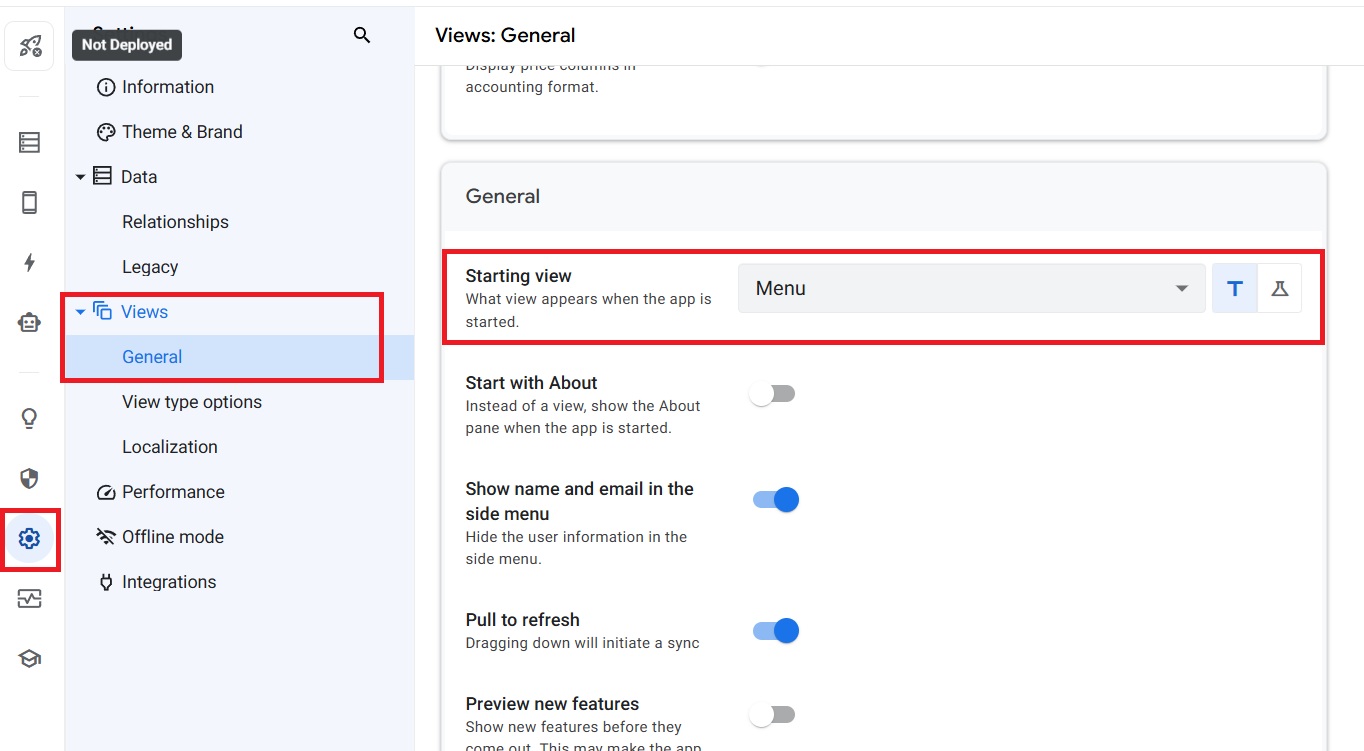Image resolution: width=1364 pixels, height=751 pixels.
Task: Open the Localization settings page
Action: pos(170,447)
